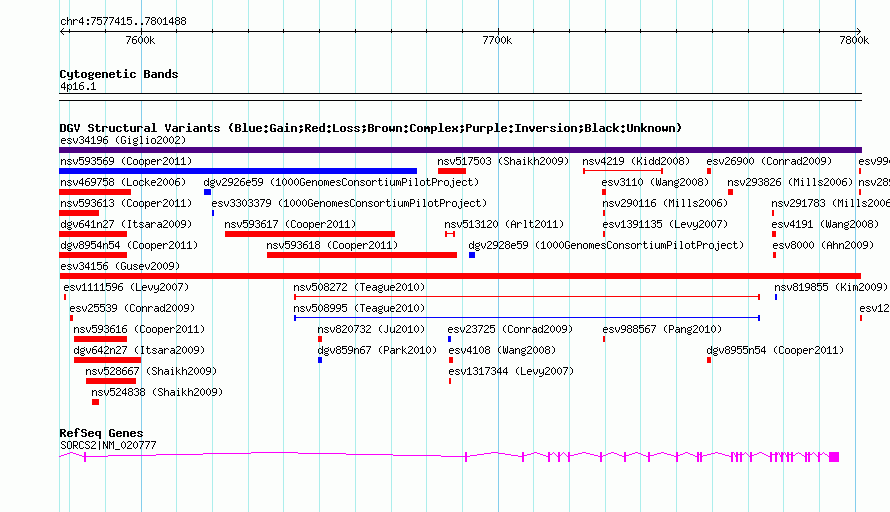Click esv988567 (Pang2010) variant label
890x512 pixels.
tap(662, 329)
